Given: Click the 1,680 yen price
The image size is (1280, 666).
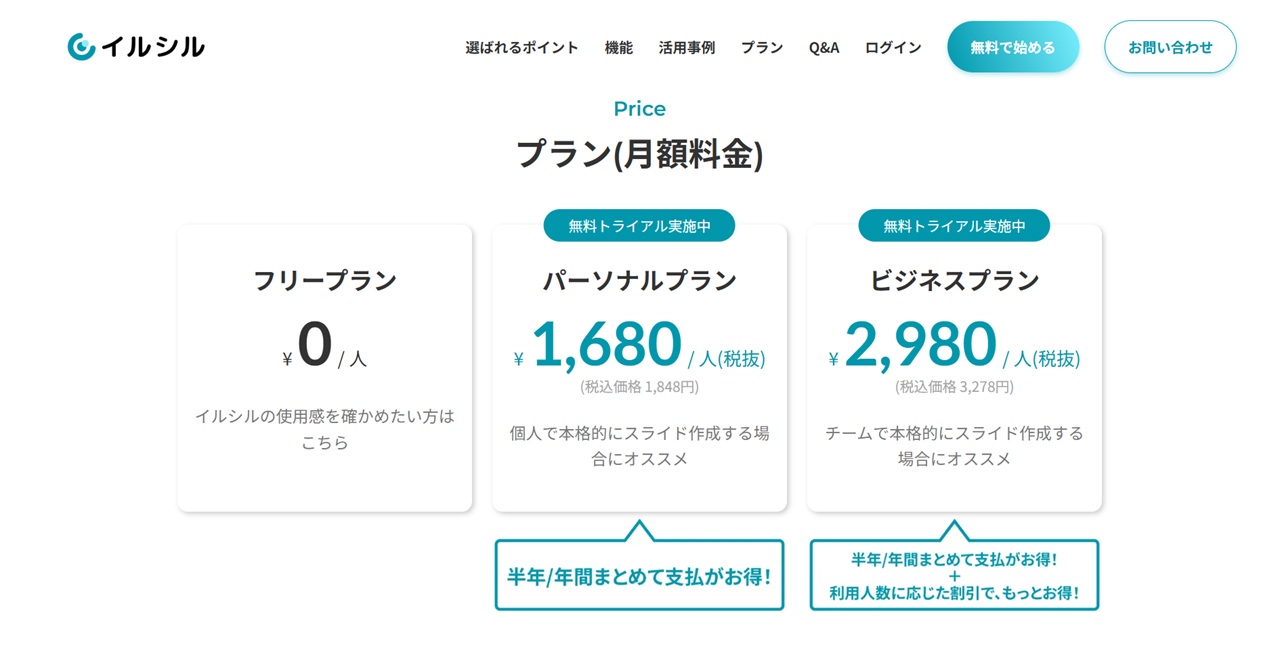Looking at the screenshot, I should [x=607, y=343].
